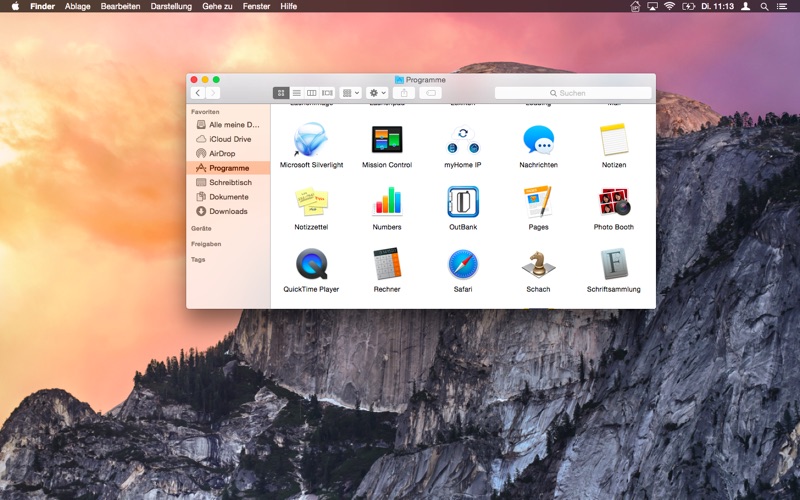Image resolution: width=800 pixels, height=500 pixels.
Task: Open the arrange items dropdown
Action: click(x=351, y=93)
